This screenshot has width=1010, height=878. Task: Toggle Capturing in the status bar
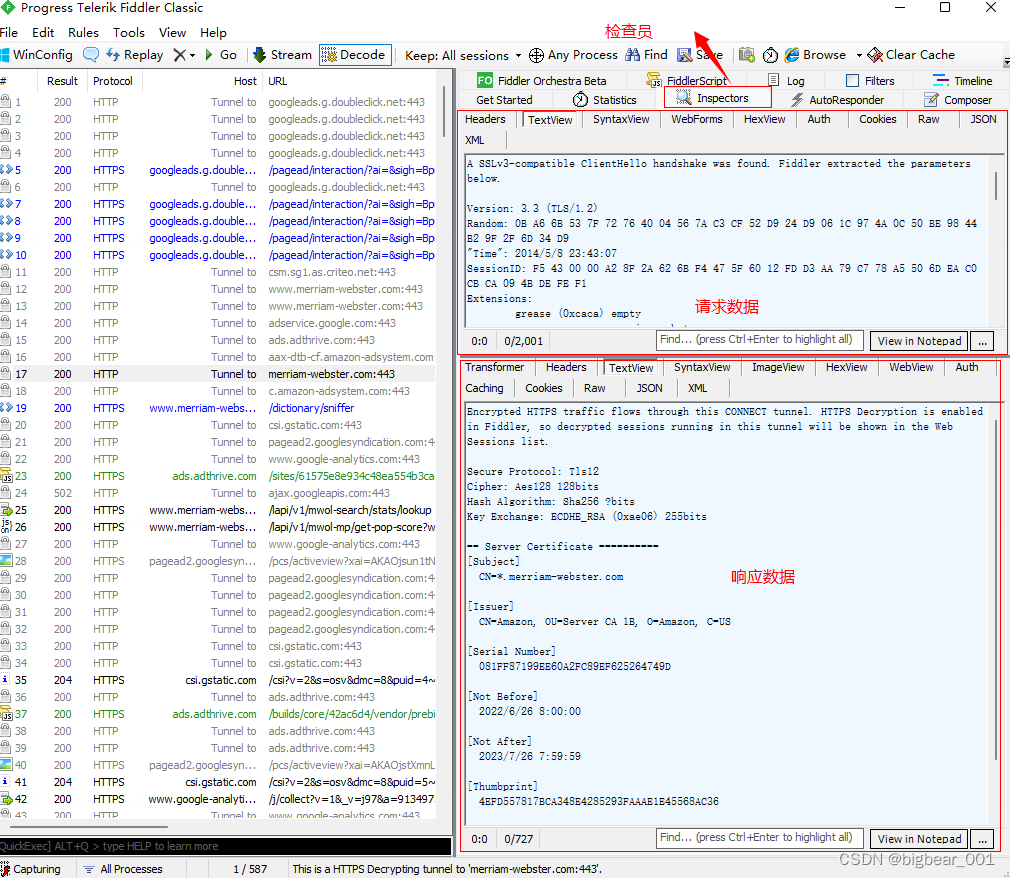coord(31,869)
